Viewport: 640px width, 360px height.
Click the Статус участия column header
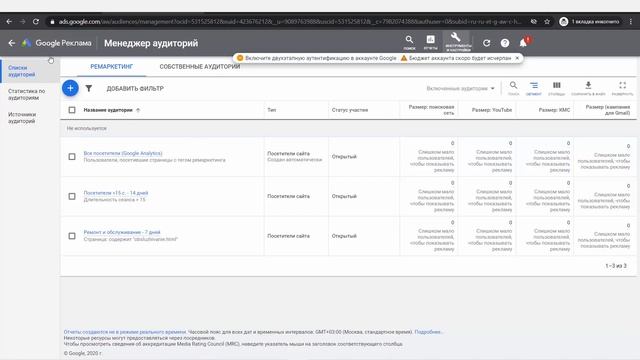[x=350, y=110]
